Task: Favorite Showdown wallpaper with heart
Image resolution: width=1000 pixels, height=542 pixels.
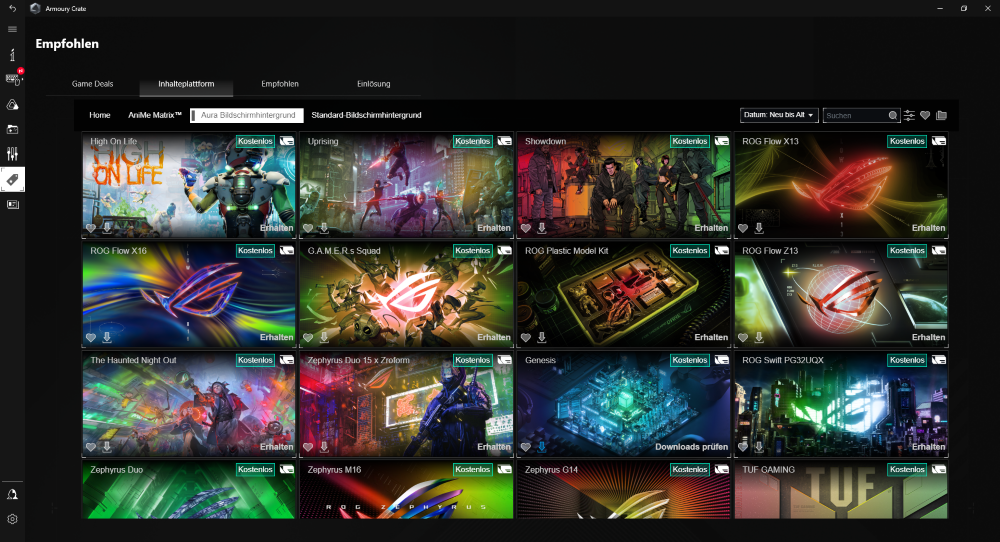Action: coord(526,228)
